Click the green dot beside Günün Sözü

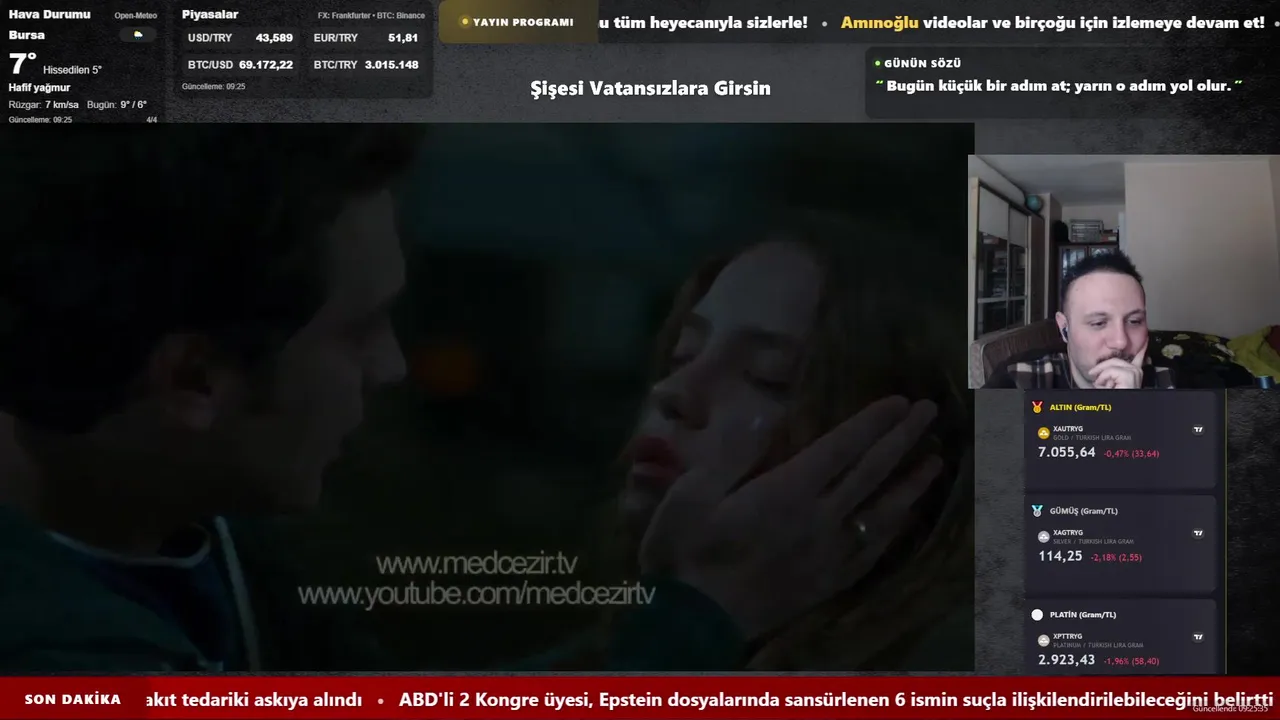click(x=878, y=63)
